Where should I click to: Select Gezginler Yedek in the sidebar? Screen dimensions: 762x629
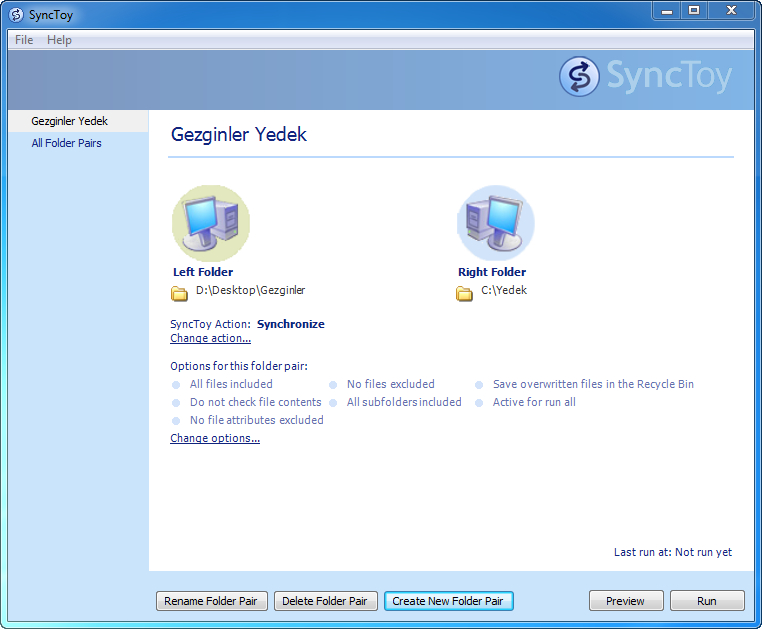70,121
